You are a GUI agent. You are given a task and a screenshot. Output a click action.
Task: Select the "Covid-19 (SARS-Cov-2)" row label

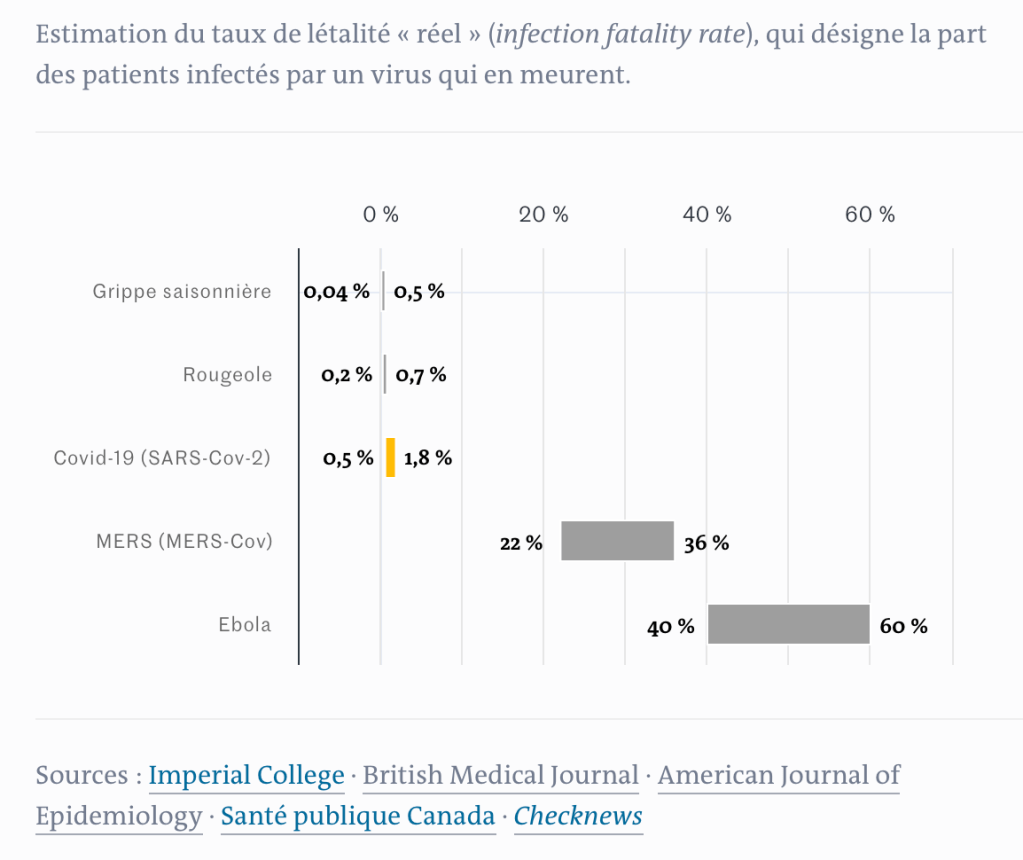click(x=162, y=458)
